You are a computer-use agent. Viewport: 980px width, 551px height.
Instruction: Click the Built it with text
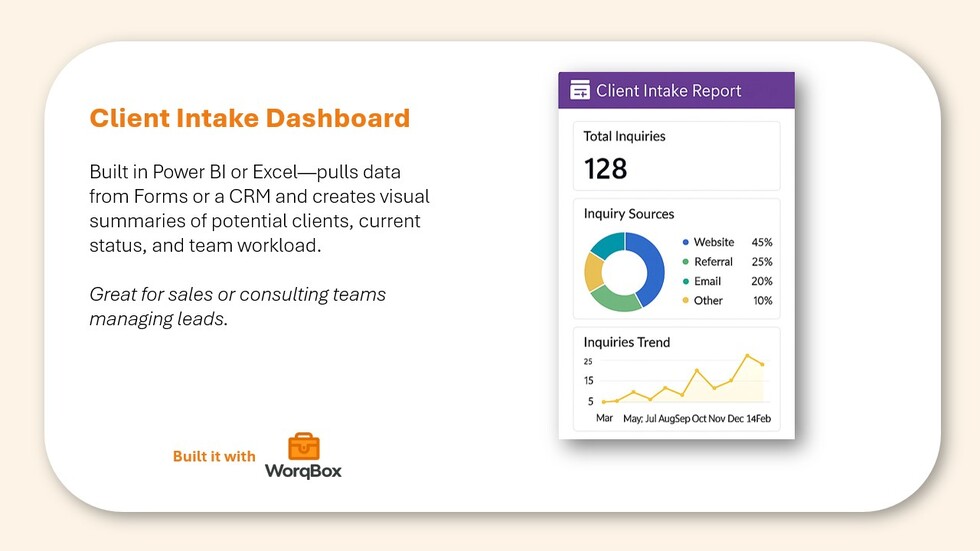tap(214, 456)
